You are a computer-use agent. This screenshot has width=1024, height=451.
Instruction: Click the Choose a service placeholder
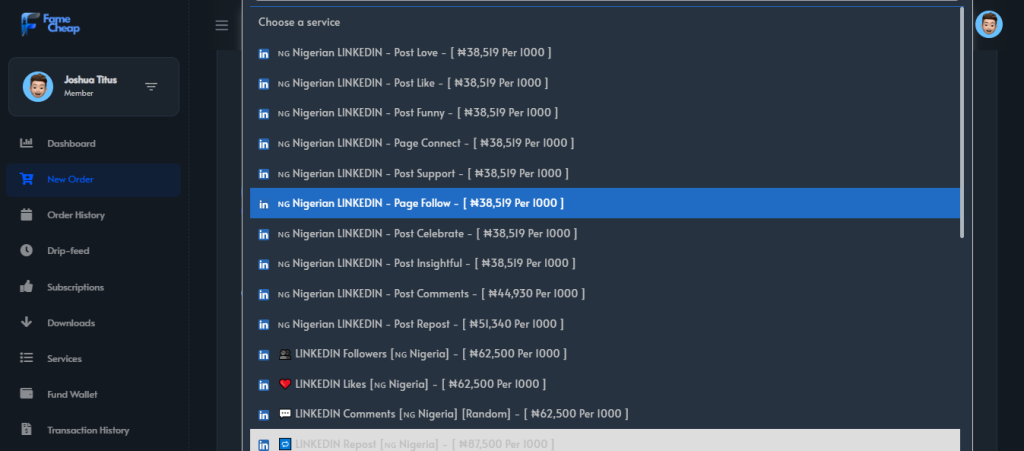(x=299, y=22)
